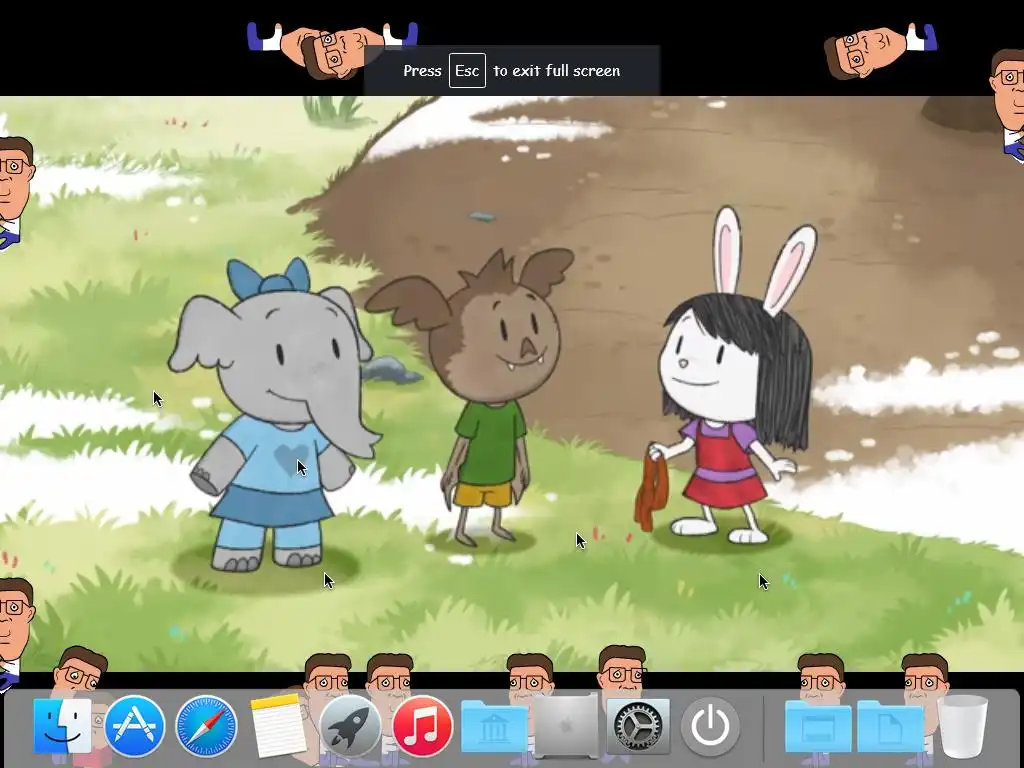The height and width of the screenshot is (768, 1024).
Task: Open the Notes notepad icon
Action: (278, 726)
